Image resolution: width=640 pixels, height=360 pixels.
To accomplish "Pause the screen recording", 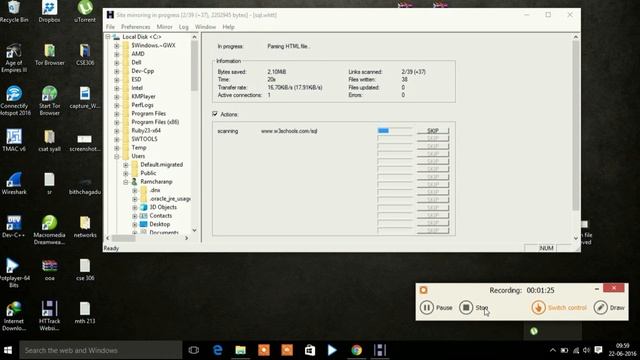I will (436, 307).
